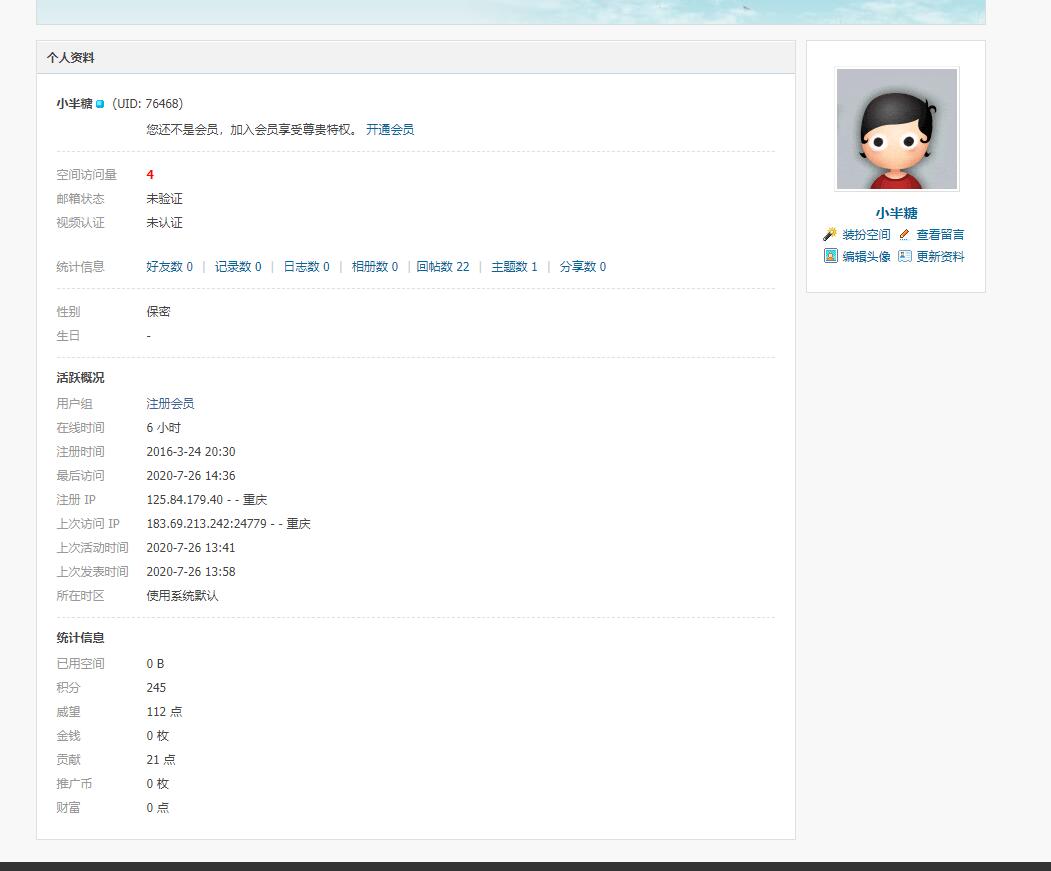
Task: Open the 装扮空间 link
Action: (x=866, y=235)
